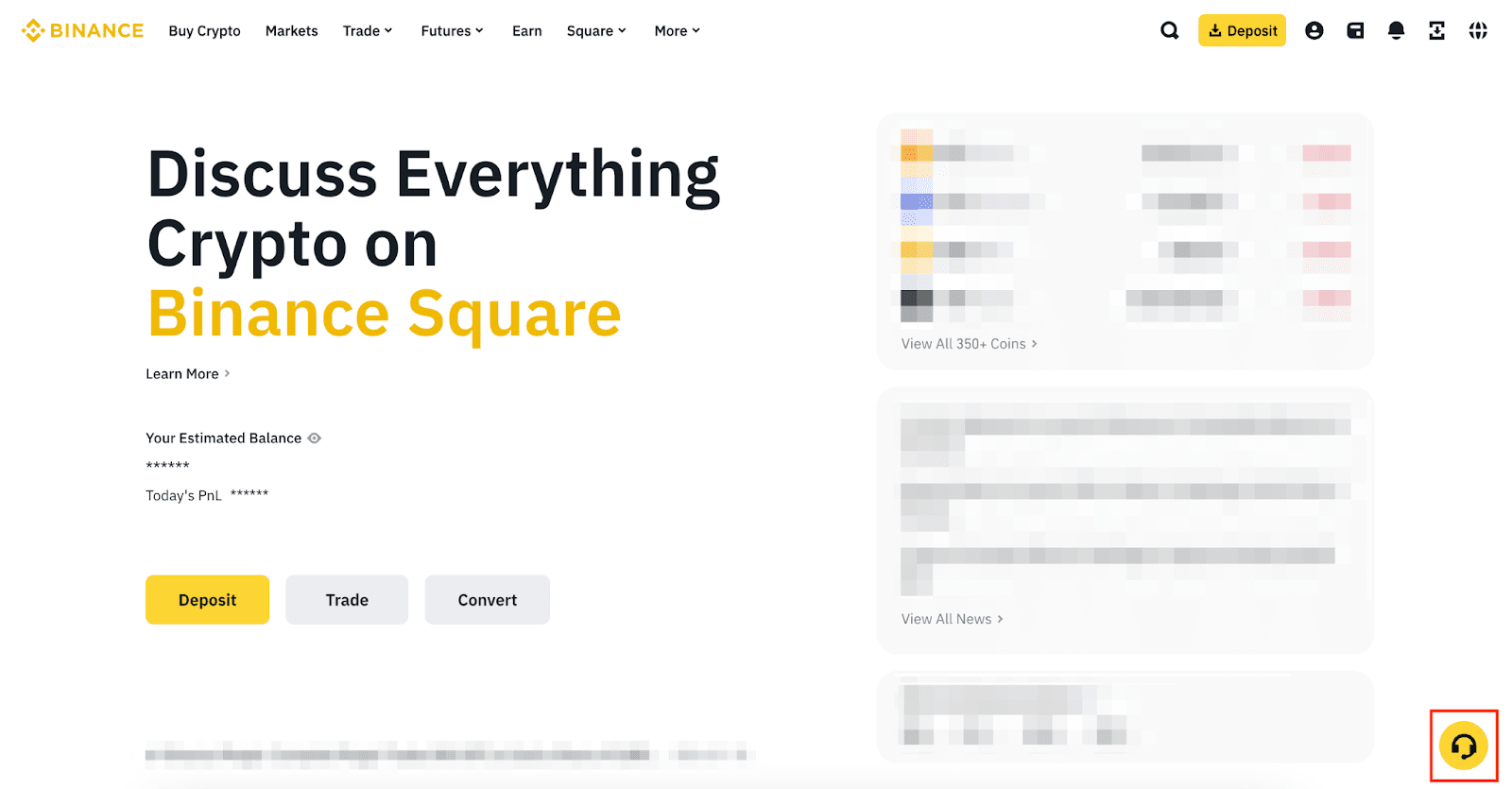
Task: Open View All 350+ Coins link
Action: 969,344
